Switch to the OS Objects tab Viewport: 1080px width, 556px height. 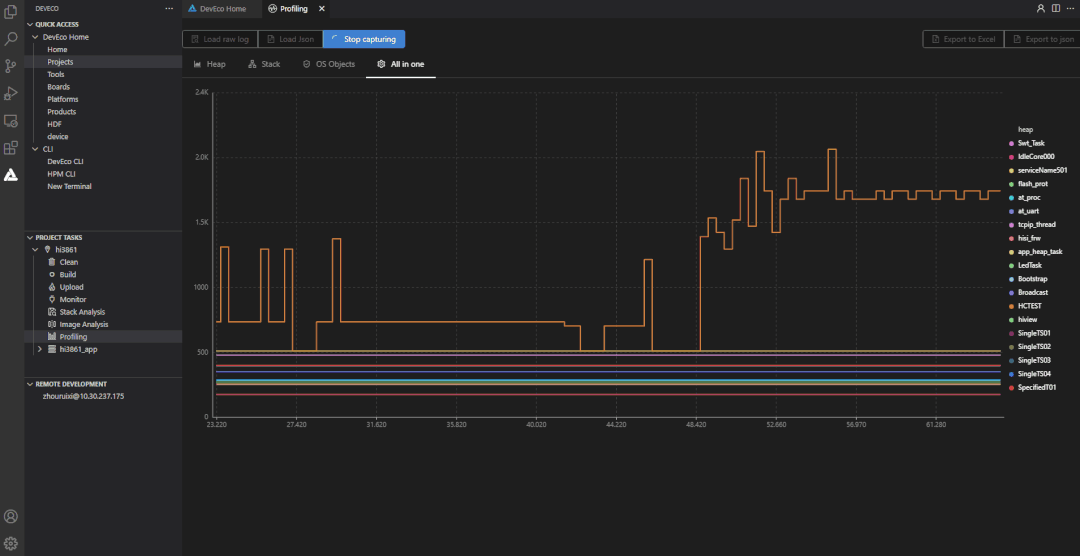(x=328, y=64)
